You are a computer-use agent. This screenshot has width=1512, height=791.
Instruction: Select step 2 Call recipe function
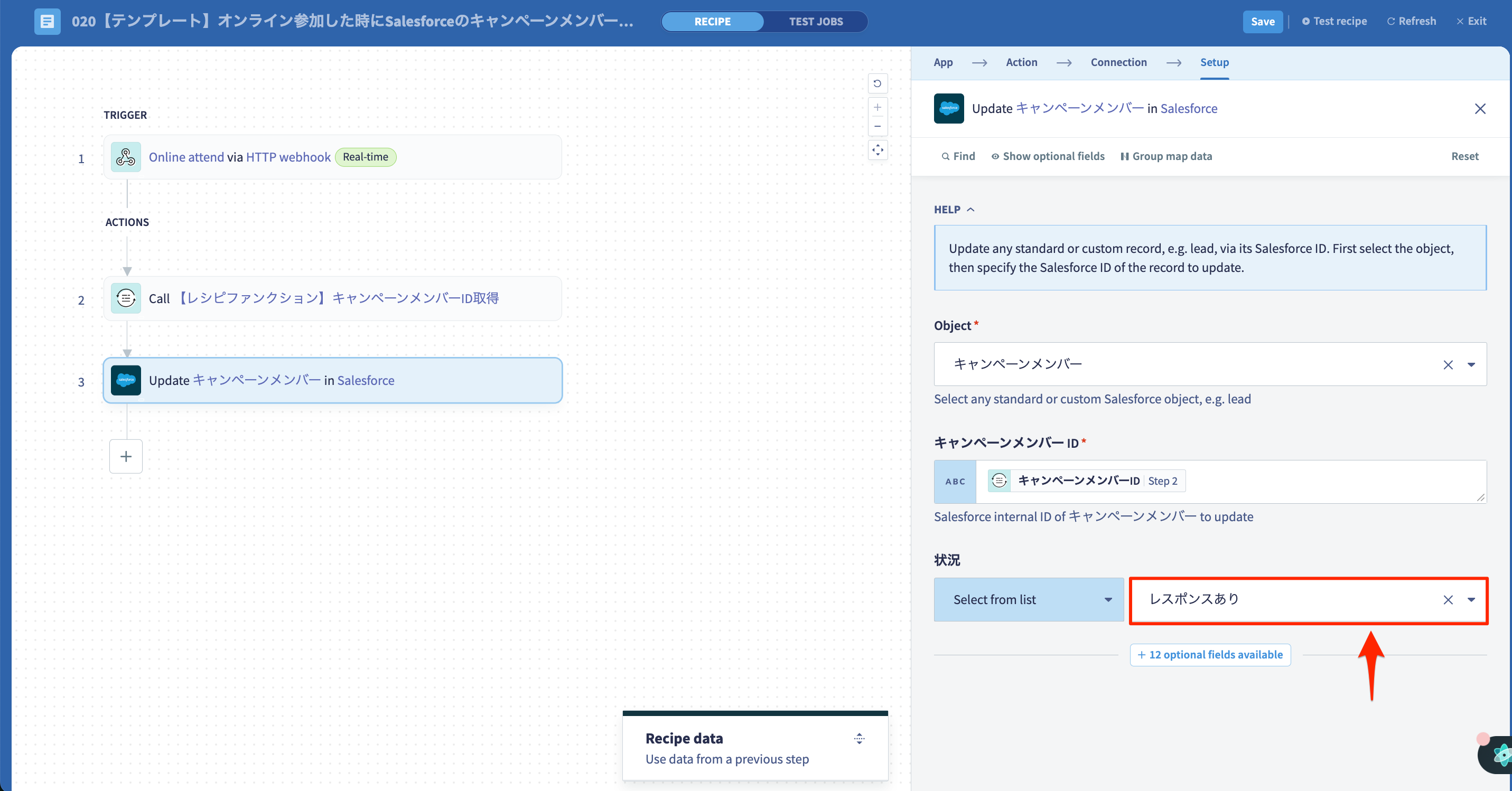click(333, 298)
